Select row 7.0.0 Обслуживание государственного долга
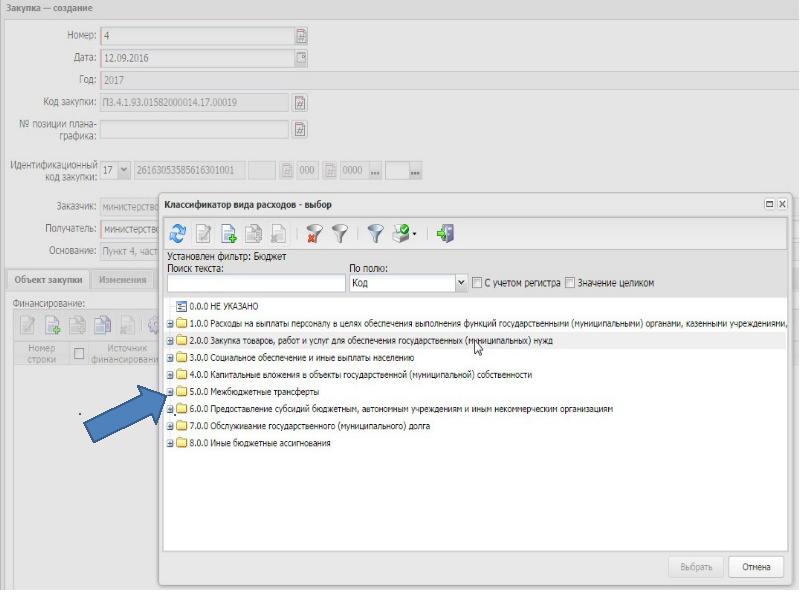The image size is (800, 600). pyautogui.click(x=310, y=426)
